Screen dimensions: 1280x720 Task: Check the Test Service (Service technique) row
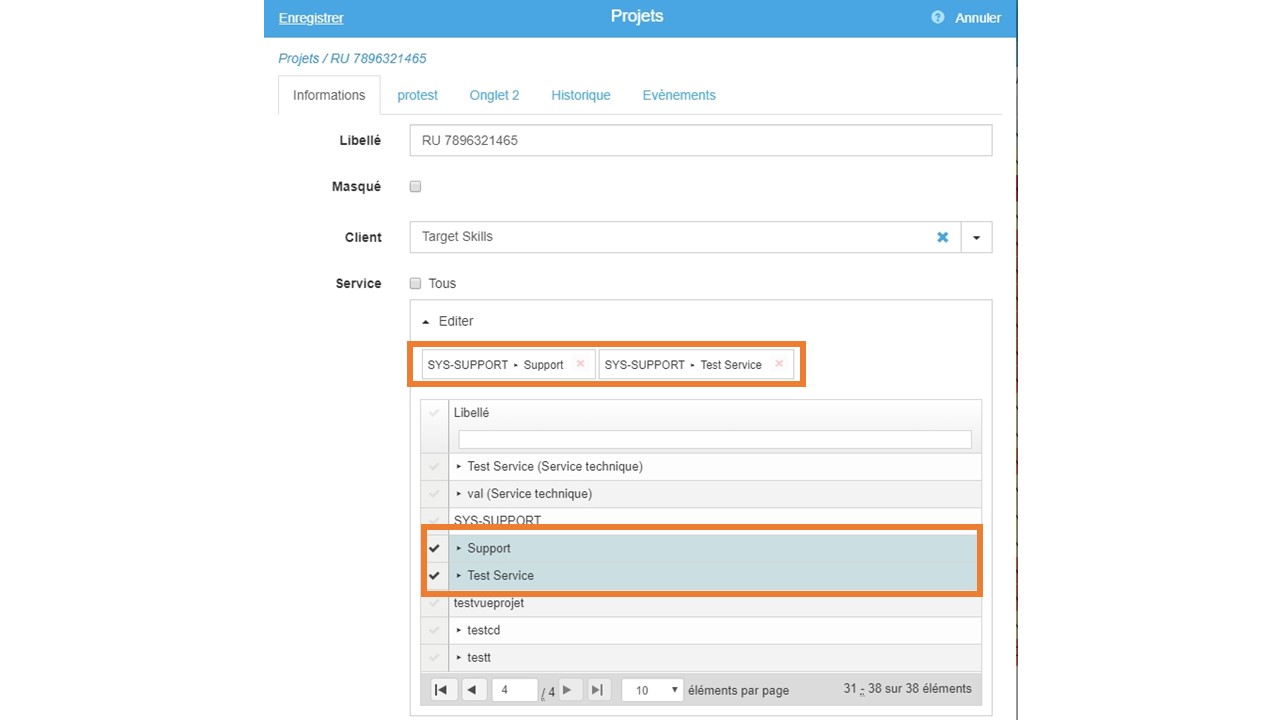(x=434, y=467)
